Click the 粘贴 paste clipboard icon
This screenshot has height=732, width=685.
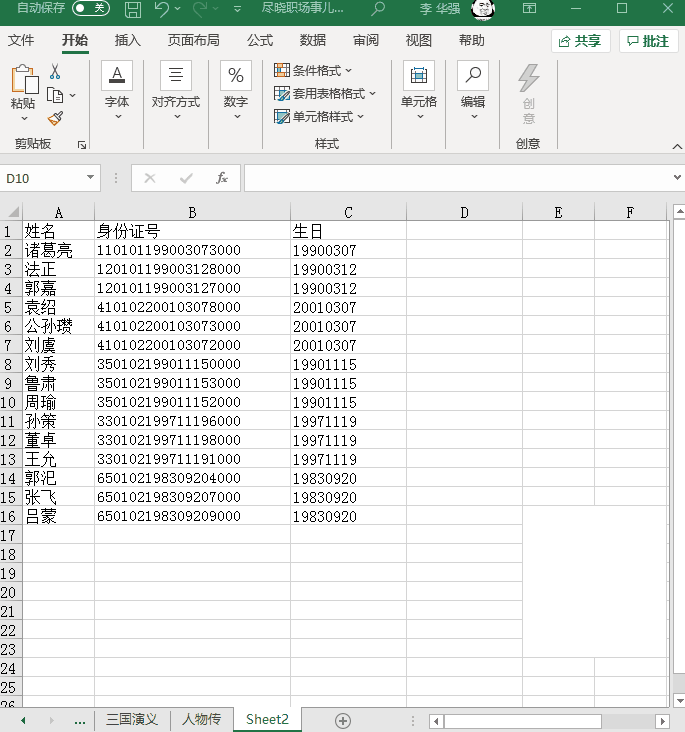point(24,79)
